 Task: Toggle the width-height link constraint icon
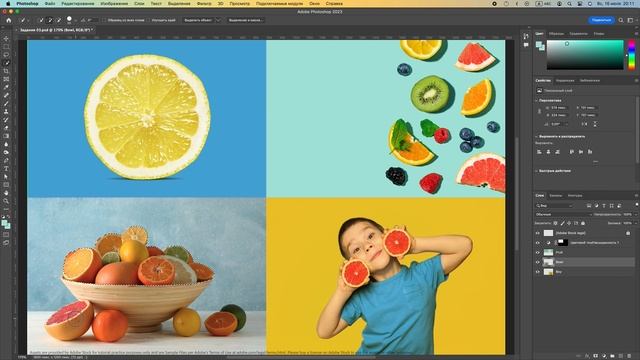539,111
